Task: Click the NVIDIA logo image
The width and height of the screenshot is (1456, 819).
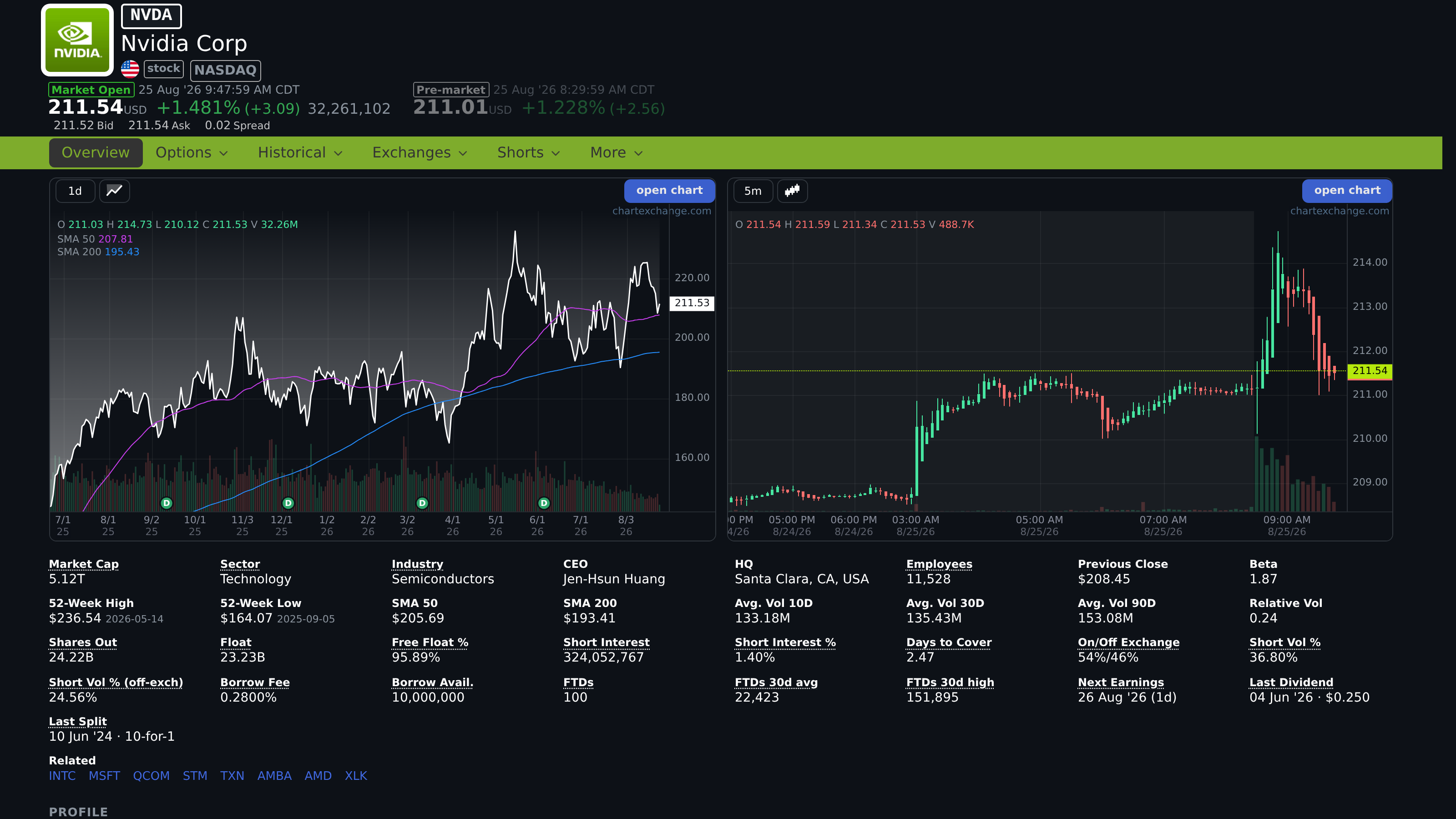Action: click(77, 40)
